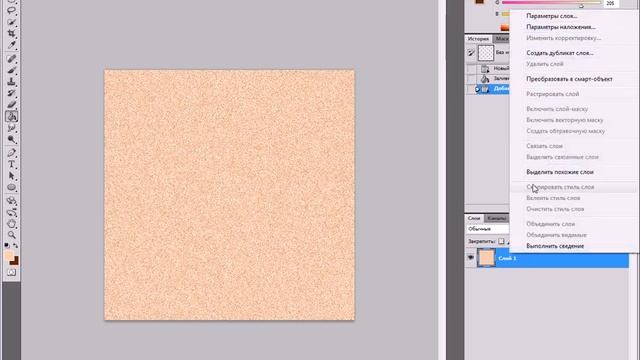Select the Слой 1 layer thumbnail
Screen dimensions: 640x360
point(486,258)
